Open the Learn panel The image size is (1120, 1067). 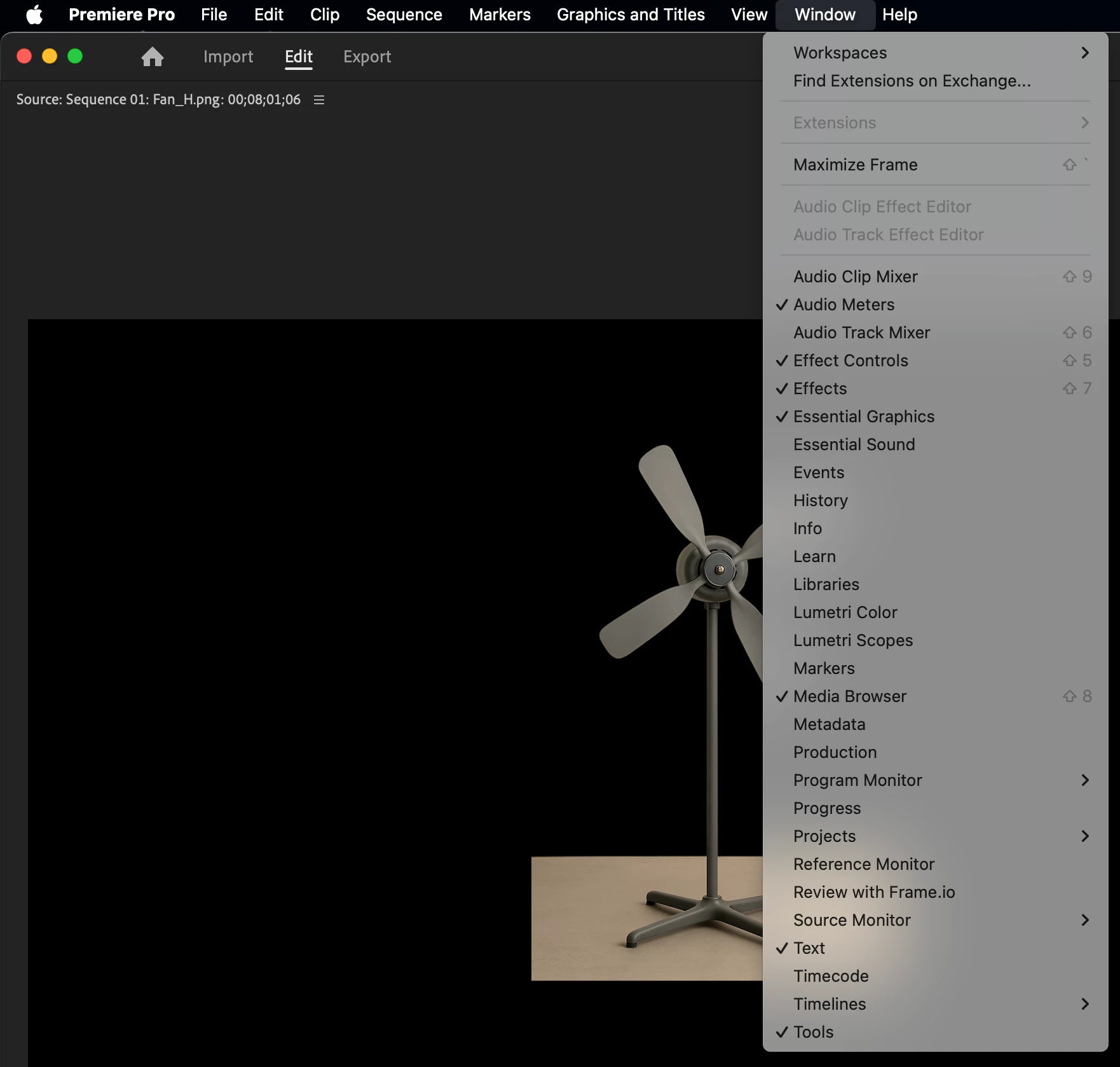[x=936, y=556]
